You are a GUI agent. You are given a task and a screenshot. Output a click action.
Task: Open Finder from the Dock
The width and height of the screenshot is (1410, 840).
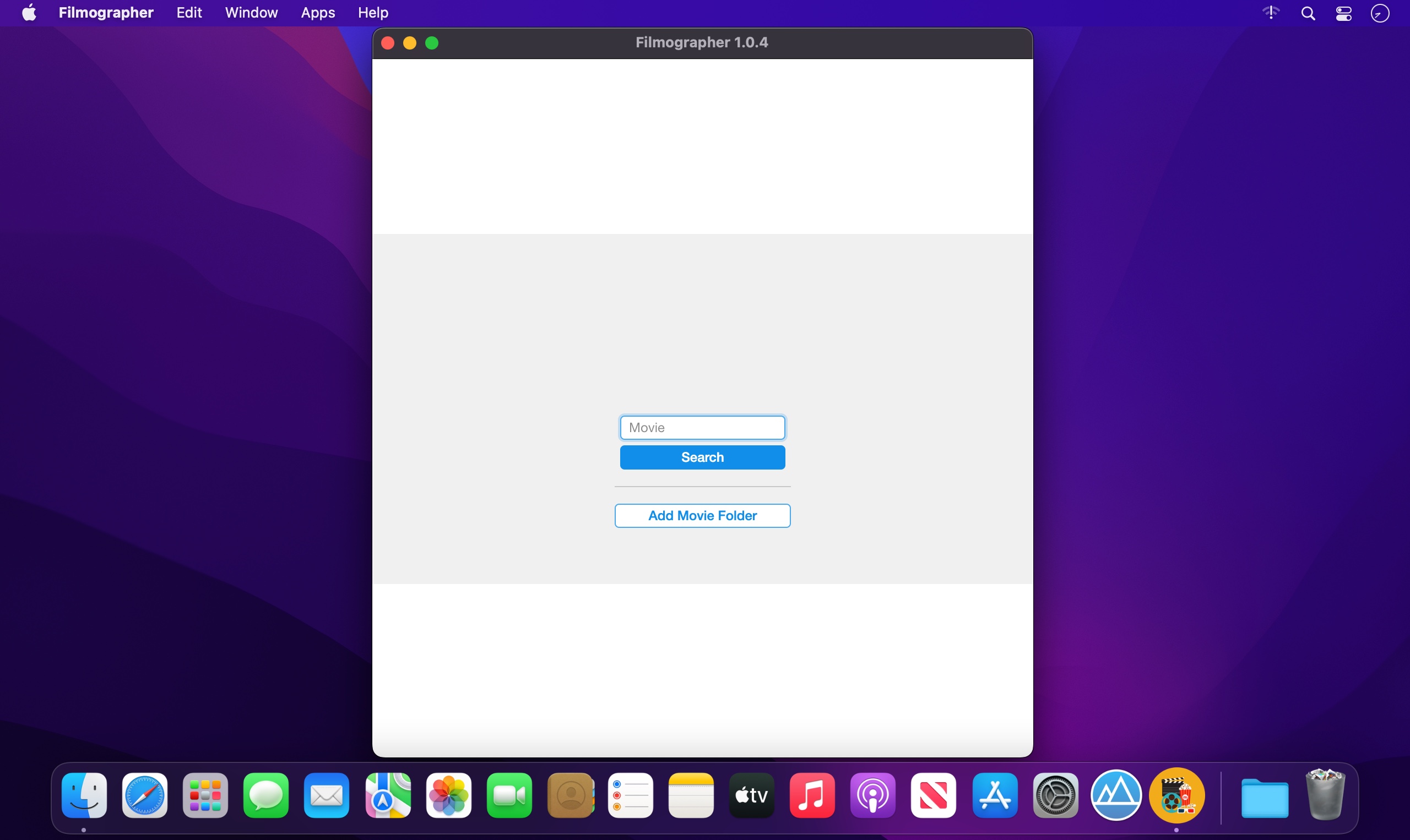[84, 795]
